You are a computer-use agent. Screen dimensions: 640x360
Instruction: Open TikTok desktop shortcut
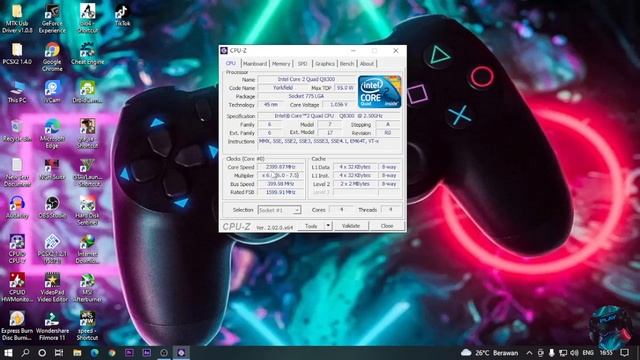click(122, 15)
